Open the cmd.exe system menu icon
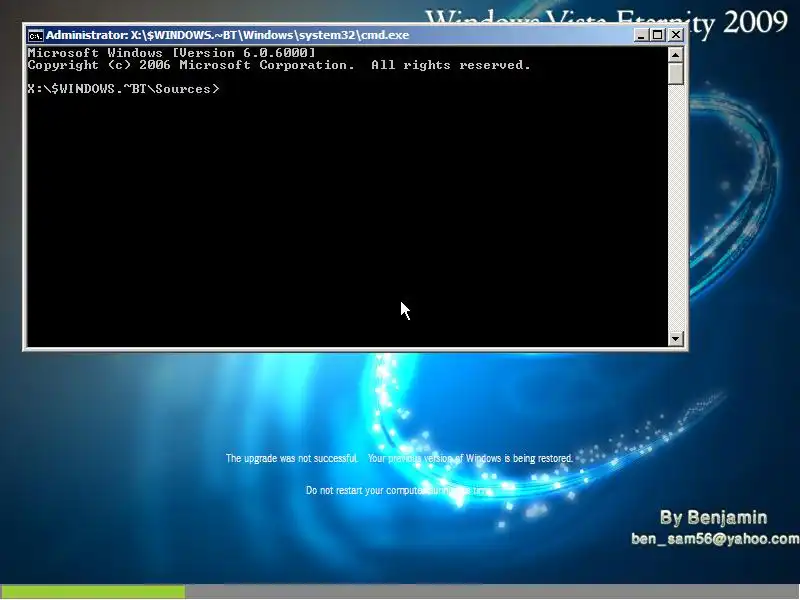The image size is (800, 600). [x=35, y=36]
